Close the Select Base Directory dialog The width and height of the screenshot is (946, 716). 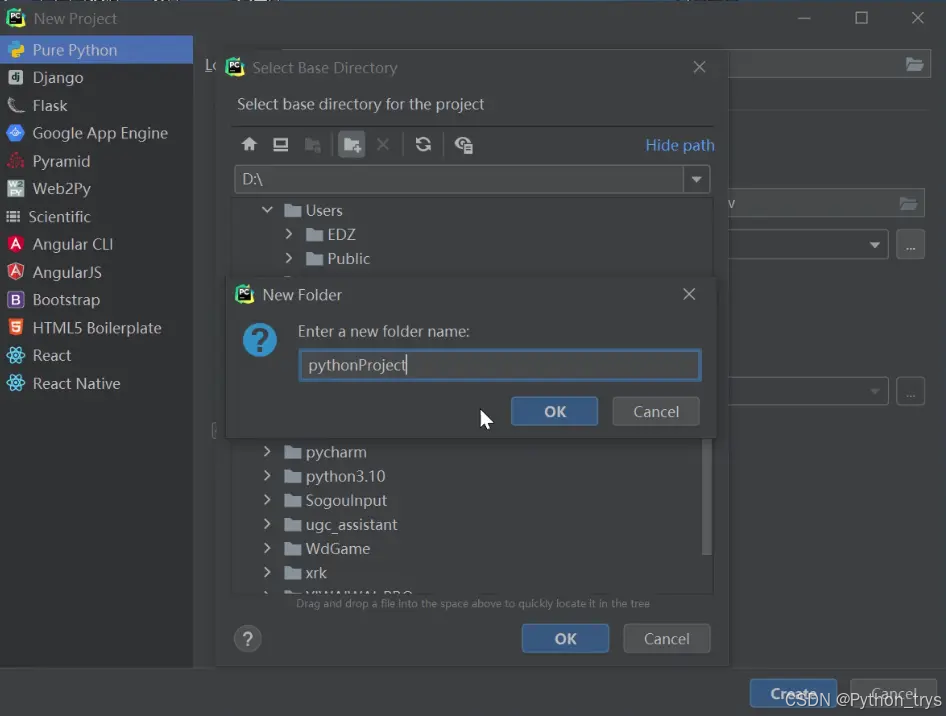click(x=699, y=67)
